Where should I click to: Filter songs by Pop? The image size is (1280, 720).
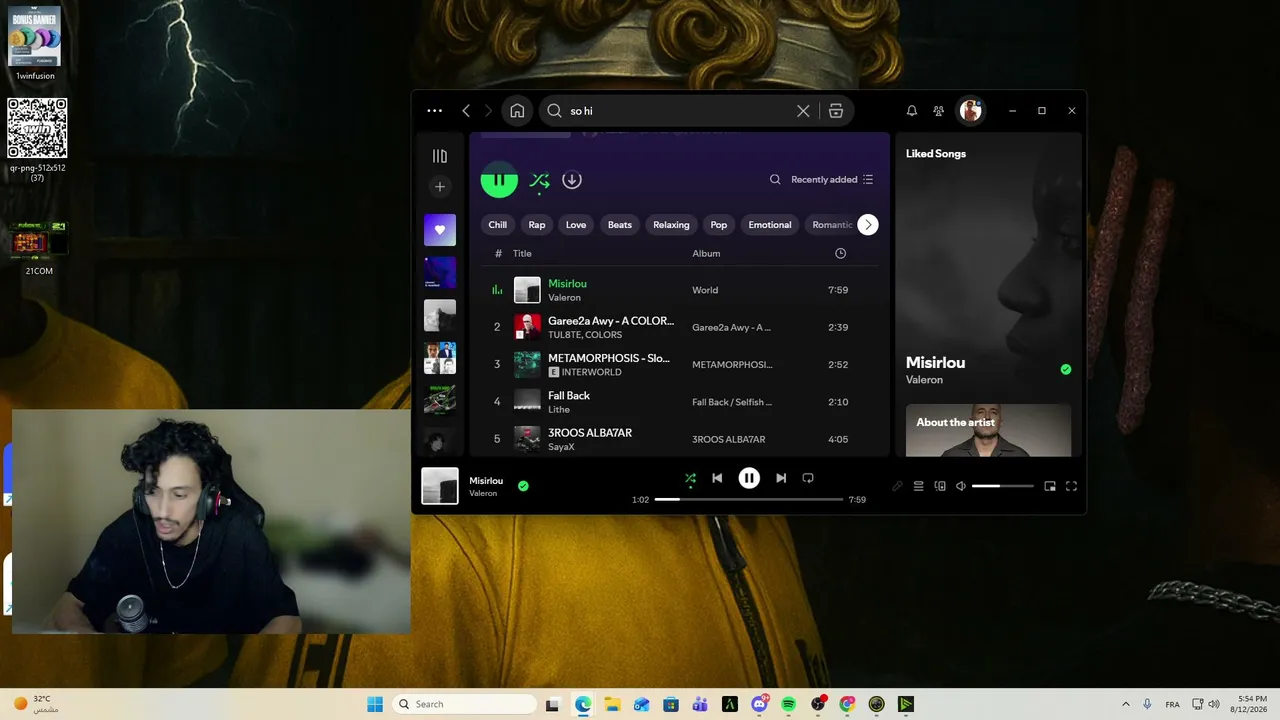pos(719,225)
